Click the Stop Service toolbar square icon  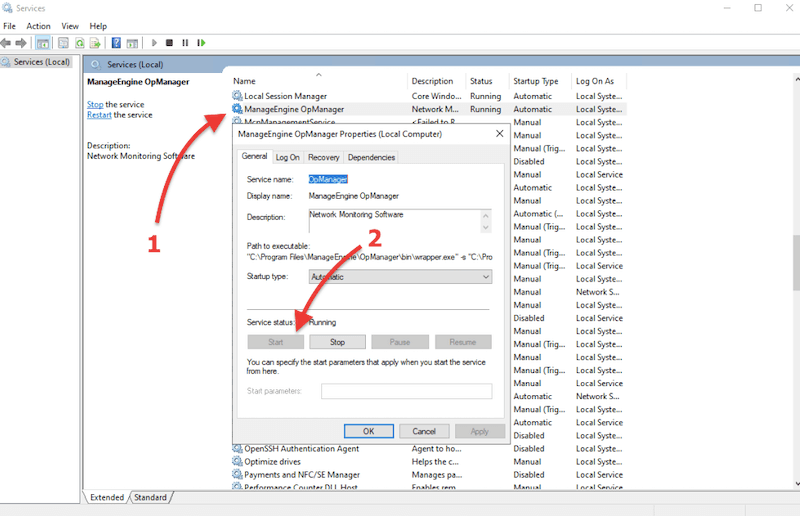point(169,43)
